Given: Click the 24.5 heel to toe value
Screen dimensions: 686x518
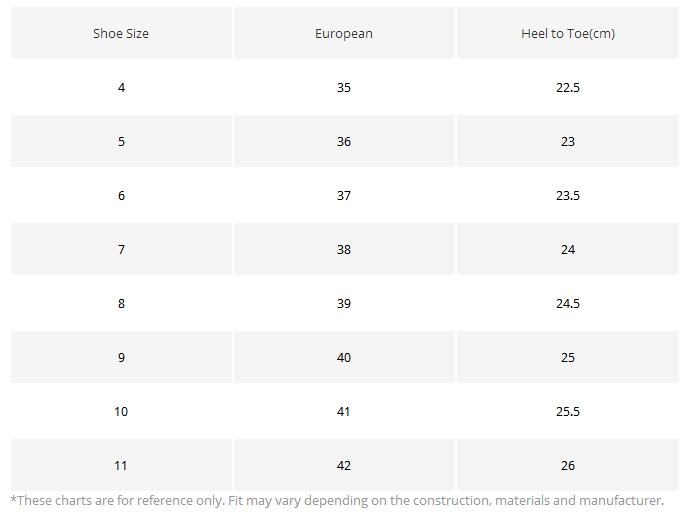Looking at the screenshot, I should point(567,303).
